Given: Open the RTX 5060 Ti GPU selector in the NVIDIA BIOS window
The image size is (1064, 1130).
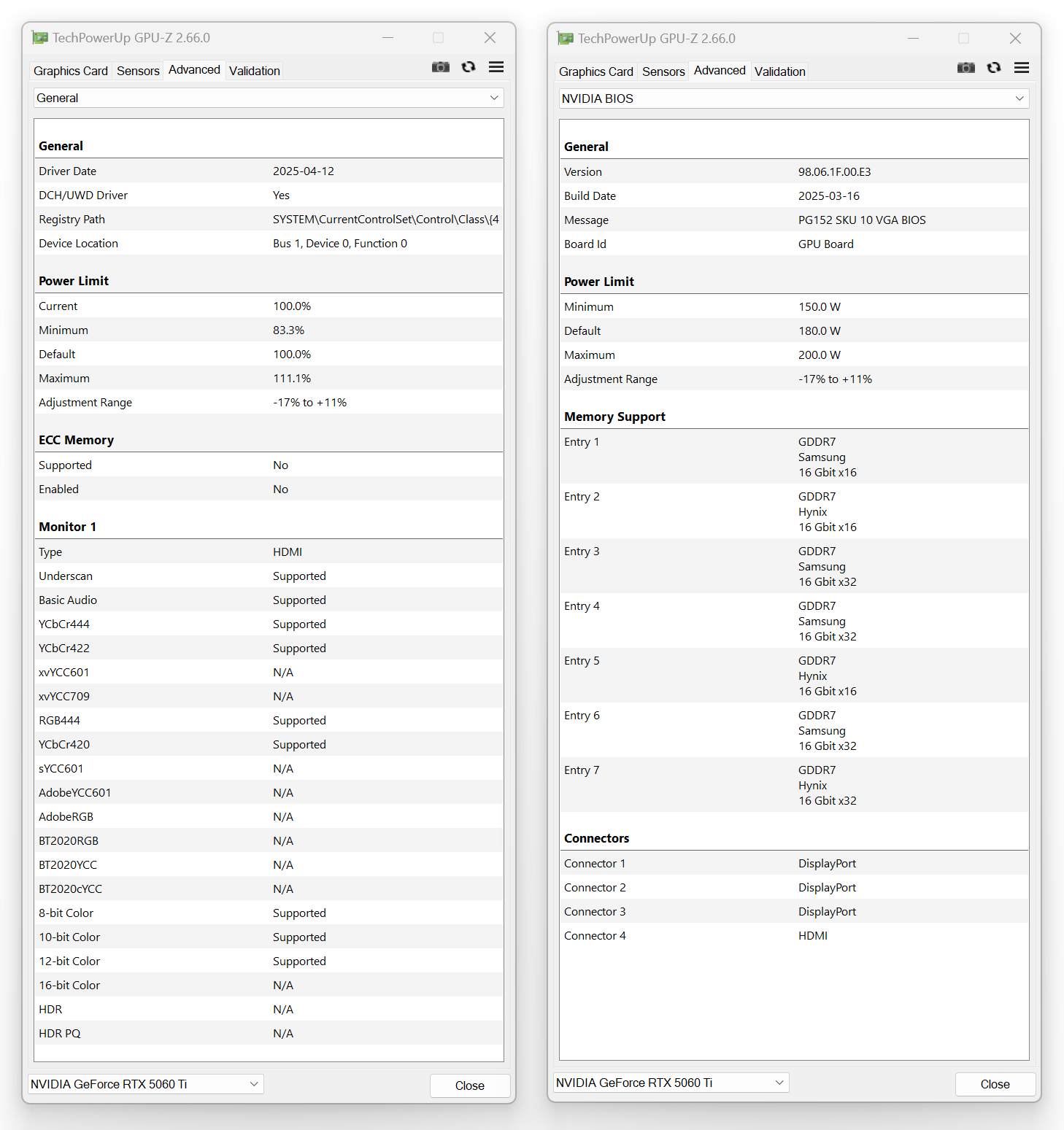Looking at the screenshot, I should (671, 1083).
